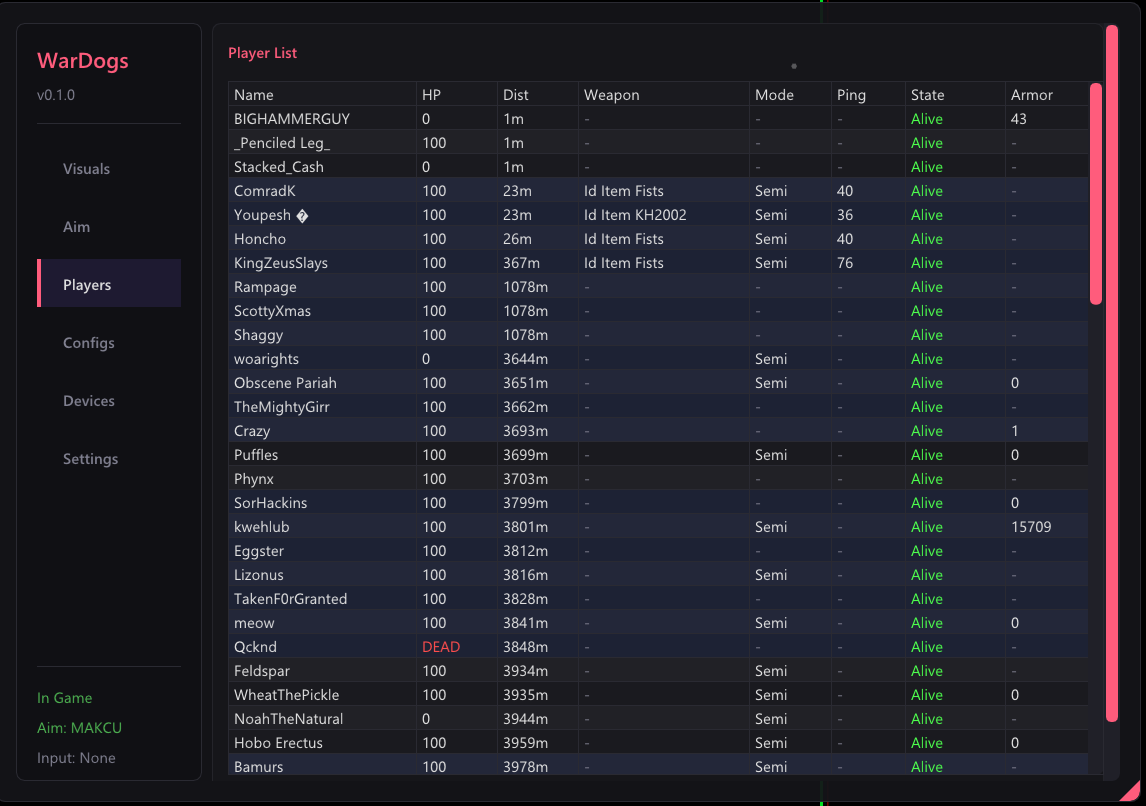Select the _Penciled Leg_ player name

tap(282, 143)
